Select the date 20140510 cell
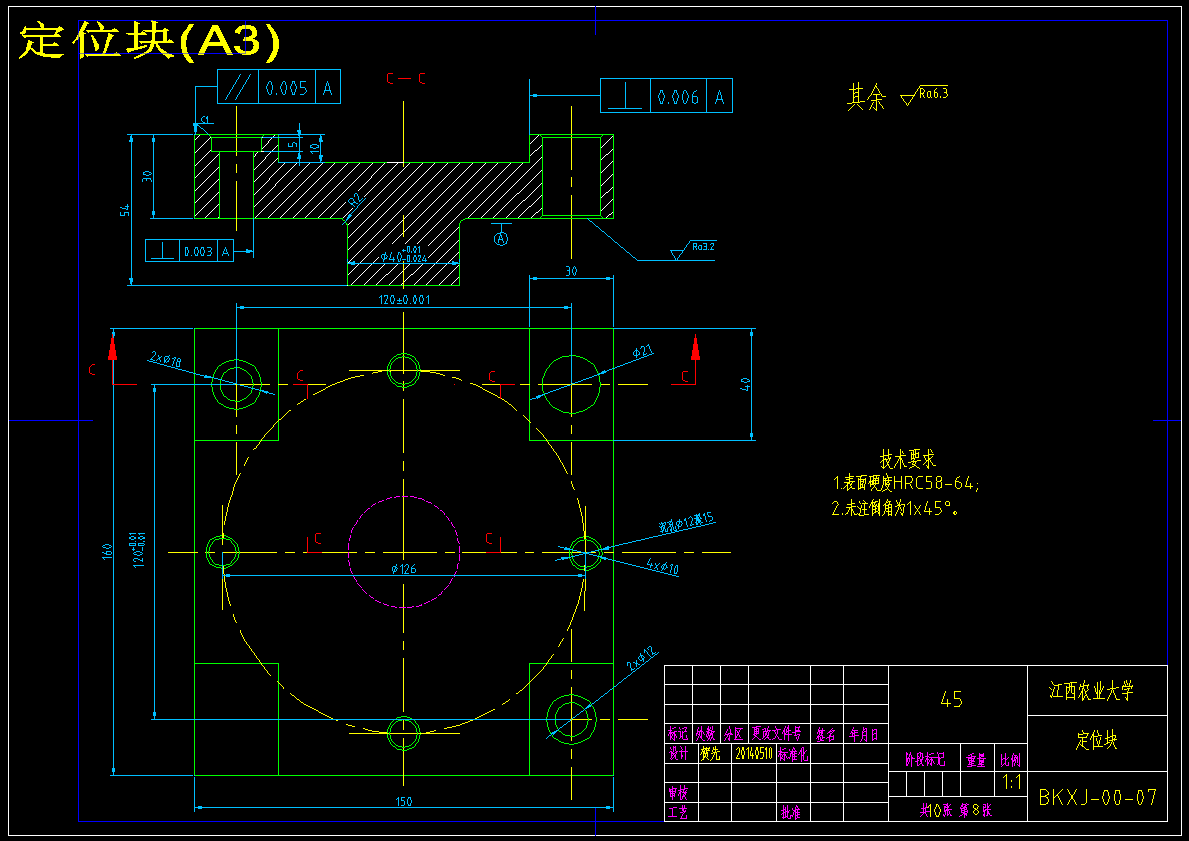Image resolution: width=1189 pixels, height=841 pixels. [754, 754]
